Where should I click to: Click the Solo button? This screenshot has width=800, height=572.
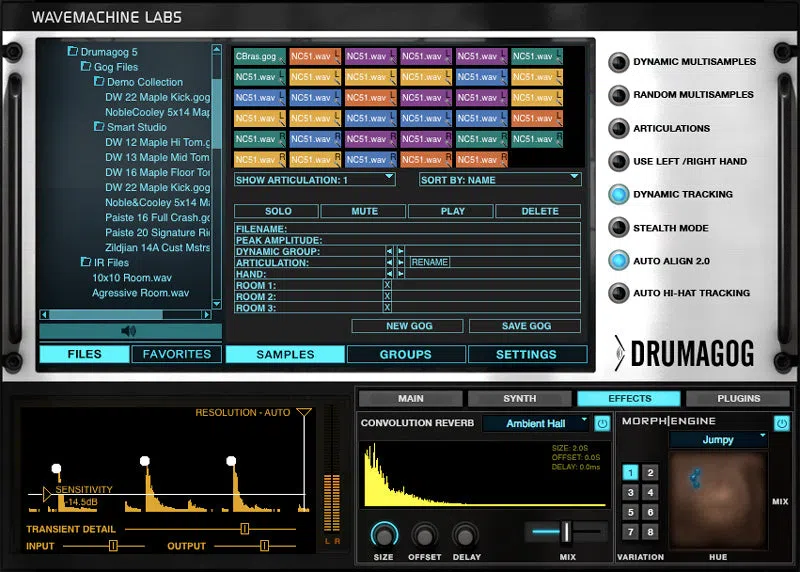coord(277,211)
